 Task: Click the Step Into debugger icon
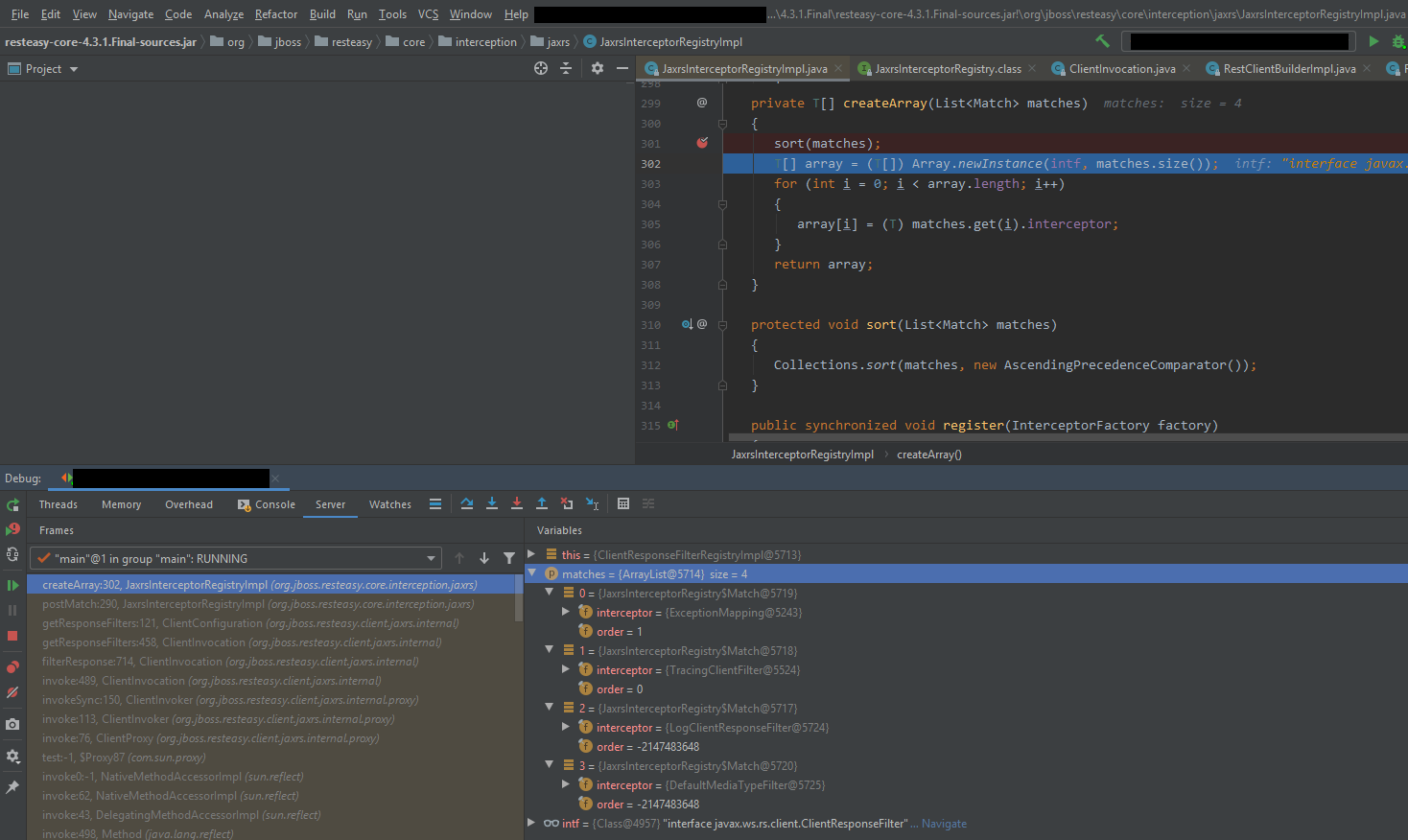pyautogui.click(x=492, y=503)
